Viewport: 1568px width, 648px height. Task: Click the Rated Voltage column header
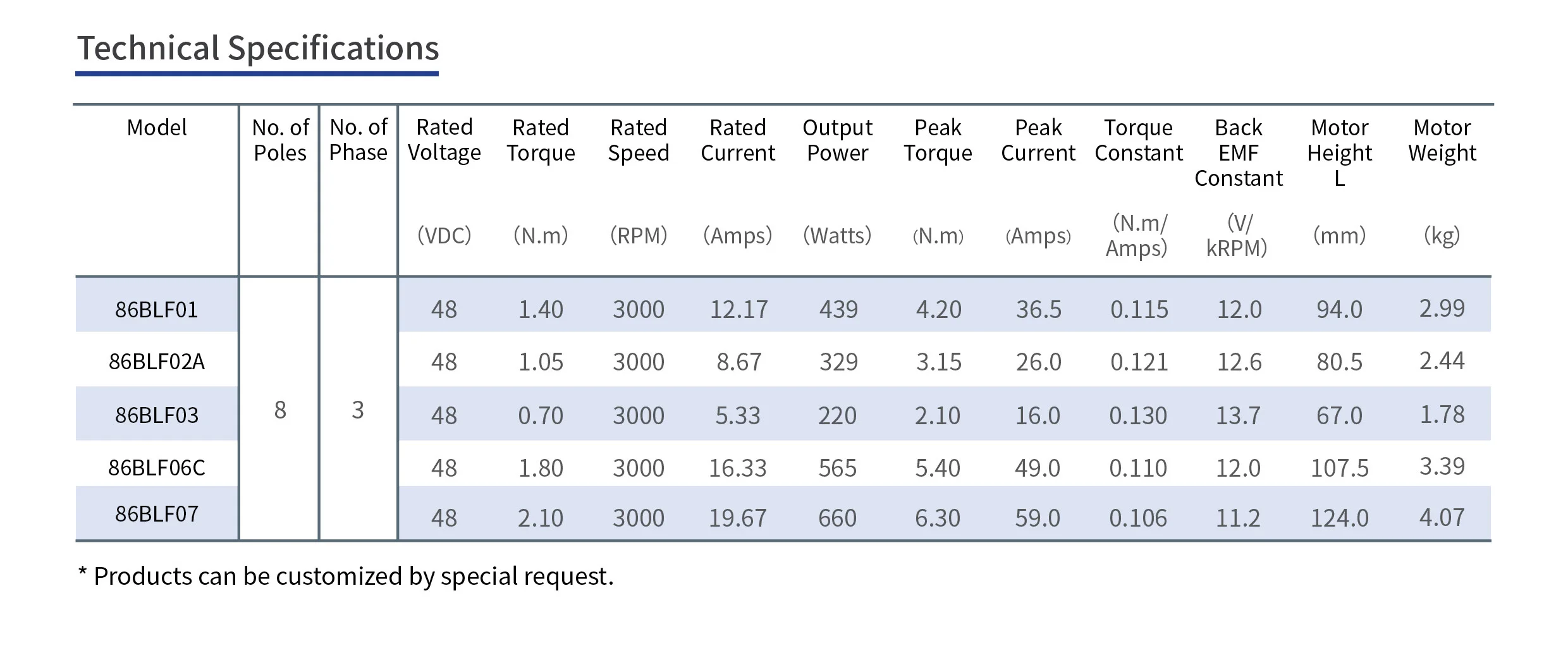point(444,140)
